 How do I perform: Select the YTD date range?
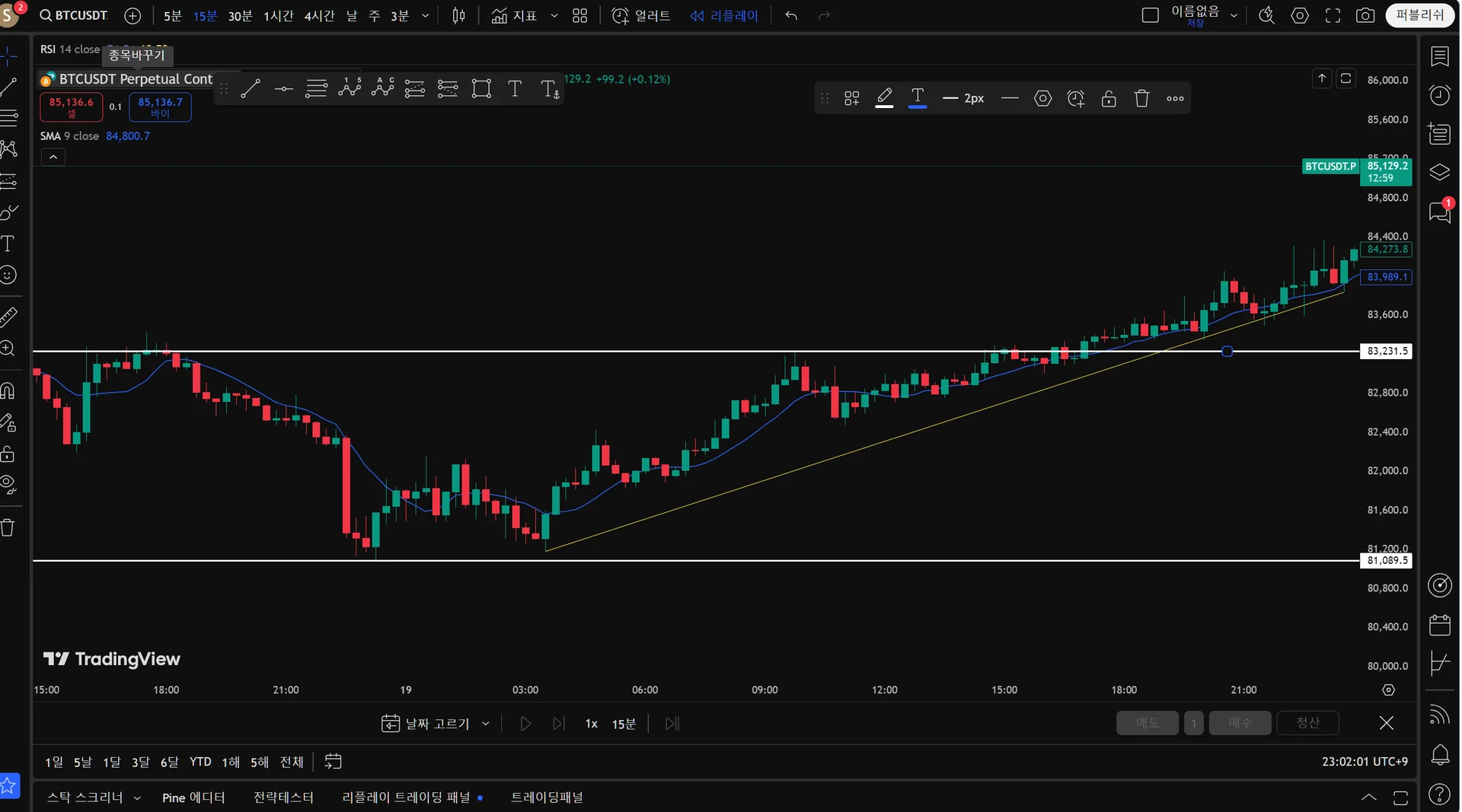pyautogui.click(x=200, y=762)
